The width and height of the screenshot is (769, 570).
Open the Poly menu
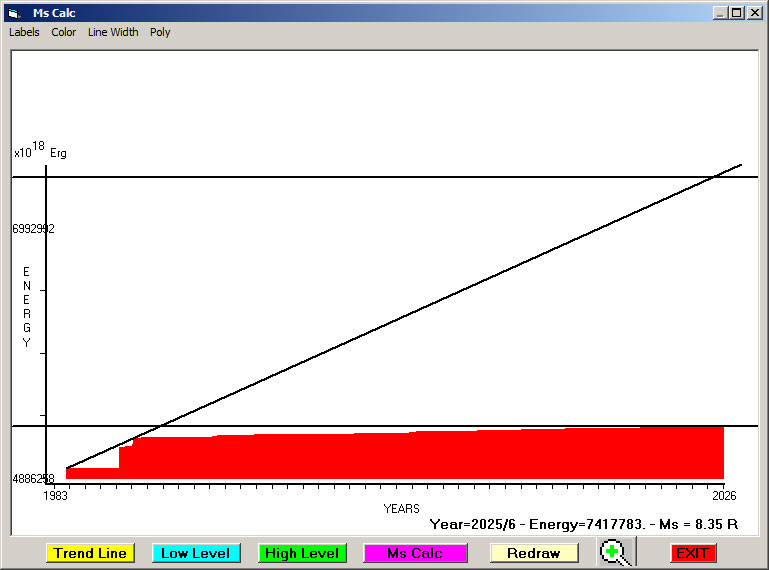coord(160,32)
